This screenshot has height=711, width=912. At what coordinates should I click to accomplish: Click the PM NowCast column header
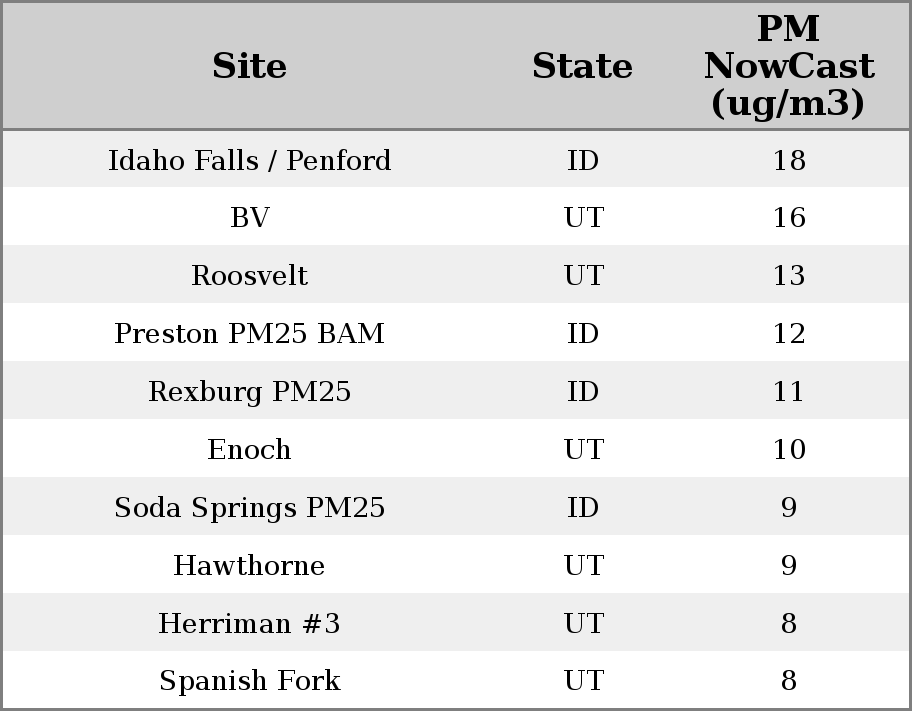click(788, 66)
